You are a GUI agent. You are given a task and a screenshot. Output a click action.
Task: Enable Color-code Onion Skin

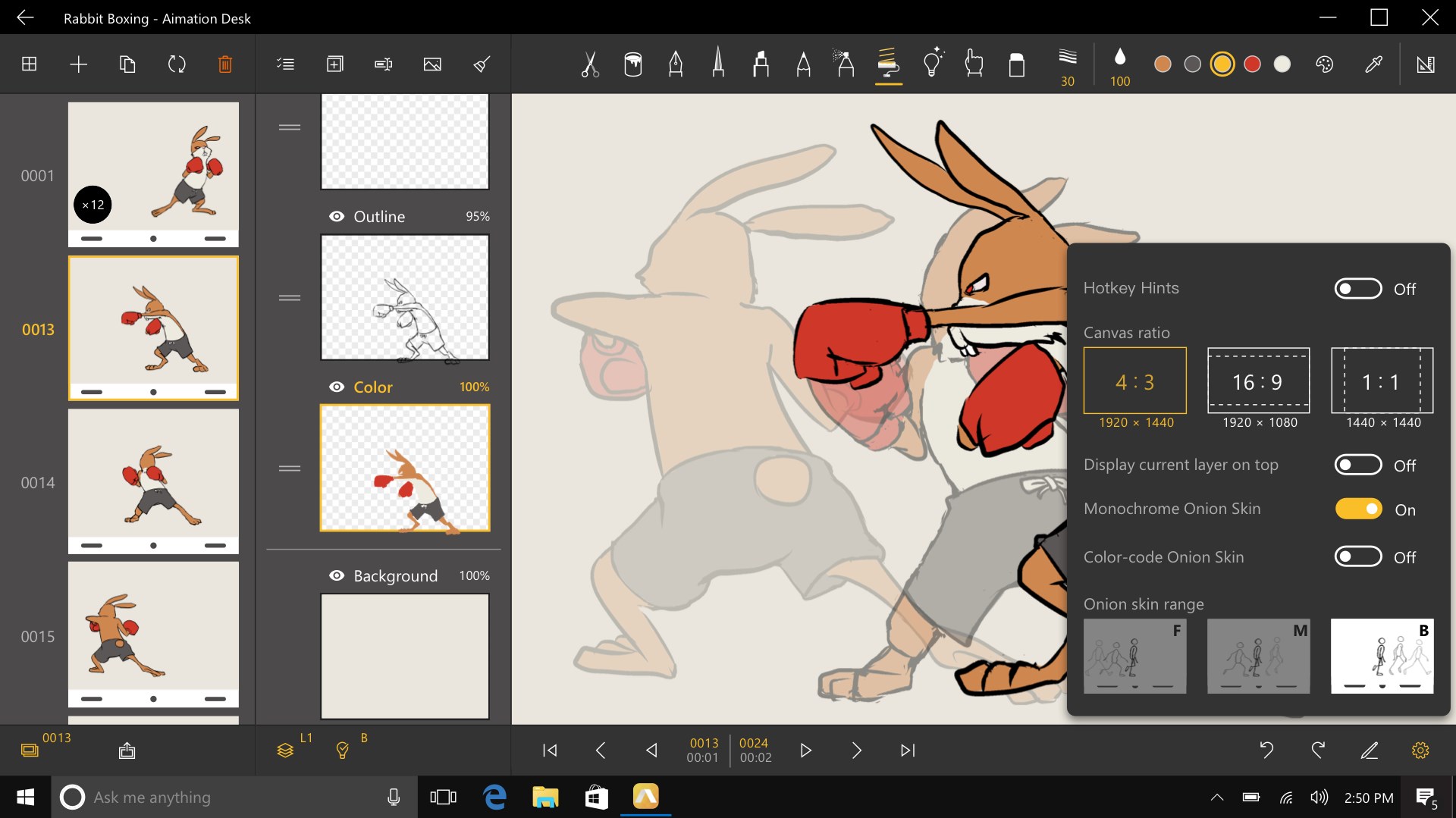(1360, 557)
